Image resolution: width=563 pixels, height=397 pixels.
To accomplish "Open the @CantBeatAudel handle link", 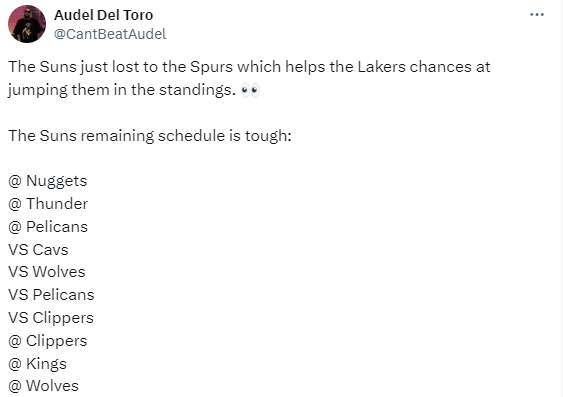I will point(110,34).
